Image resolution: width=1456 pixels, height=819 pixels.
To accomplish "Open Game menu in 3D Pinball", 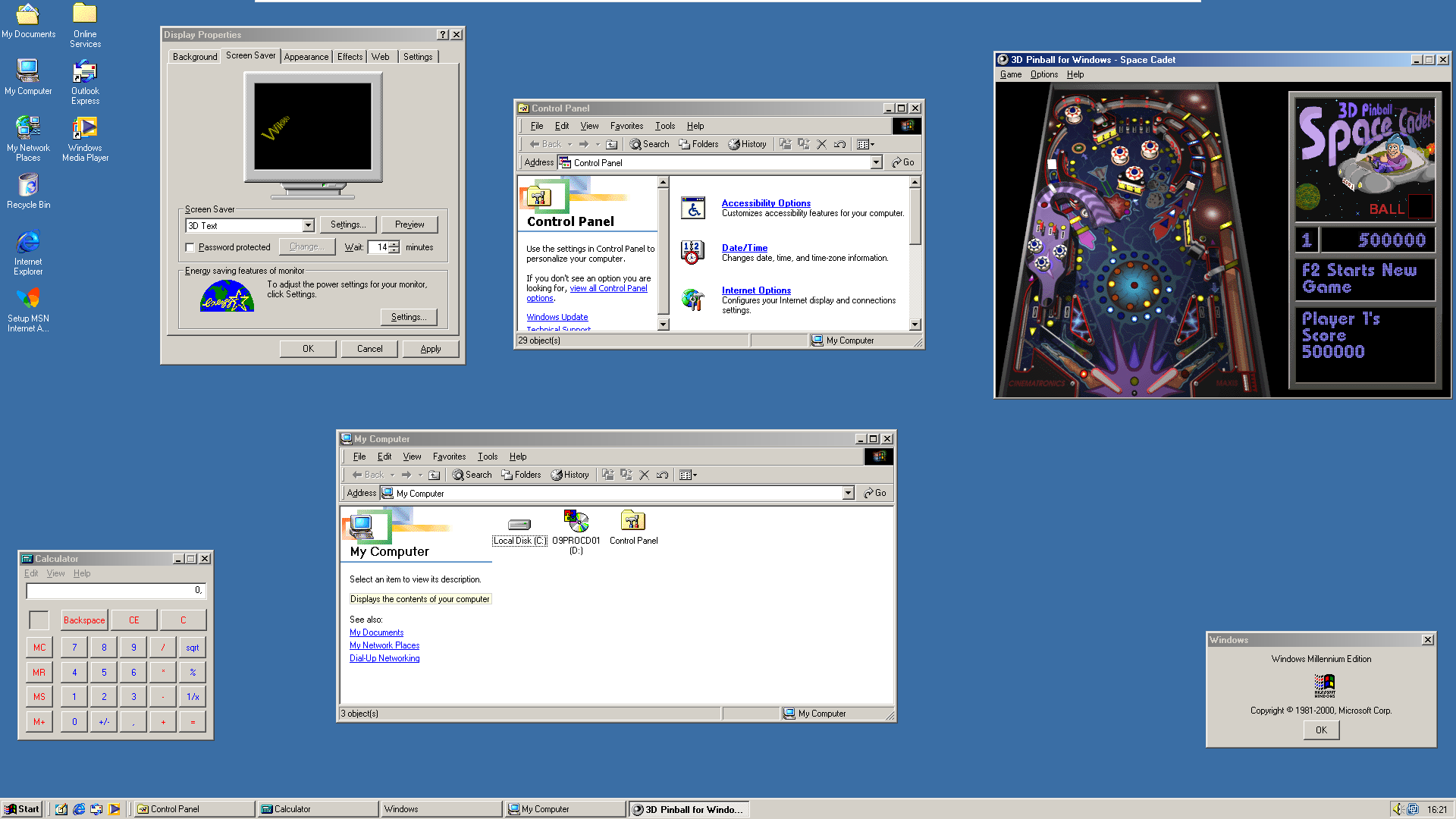I will 1010,74.
